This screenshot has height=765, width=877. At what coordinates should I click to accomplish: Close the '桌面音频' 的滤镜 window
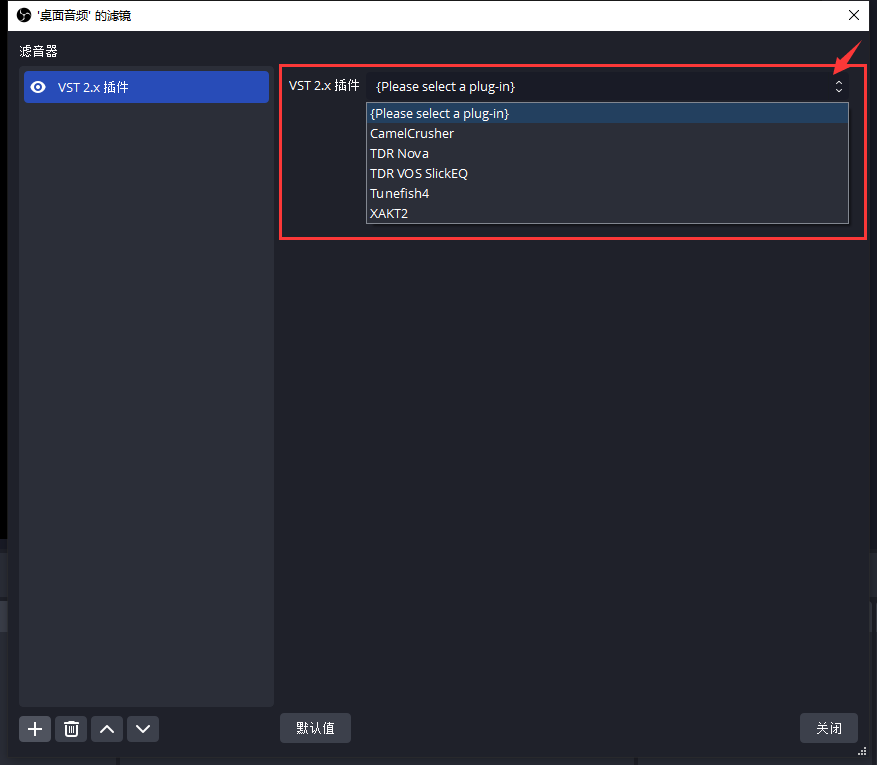(854, 15)
